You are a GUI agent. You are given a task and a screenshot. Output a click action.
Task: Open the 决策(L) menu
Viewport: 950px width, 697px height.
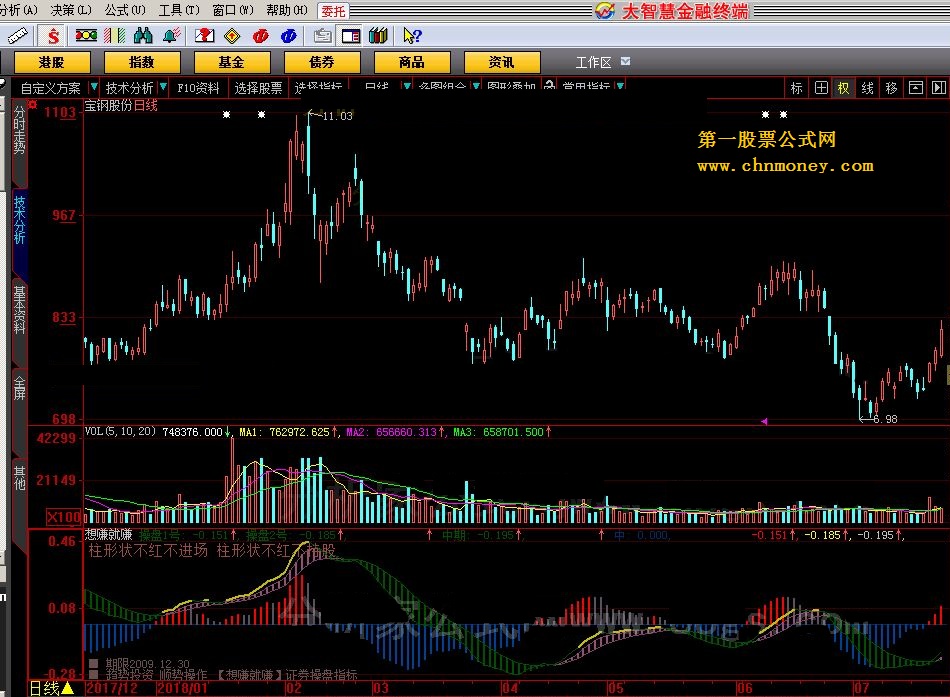[x=71, y=10]
